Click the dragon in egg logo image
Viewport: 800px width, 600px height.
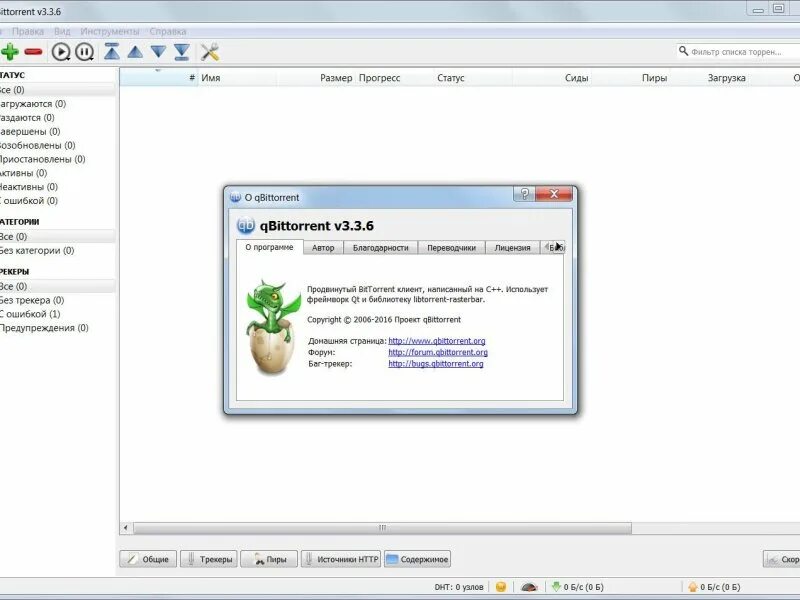(x=273, y=327)
